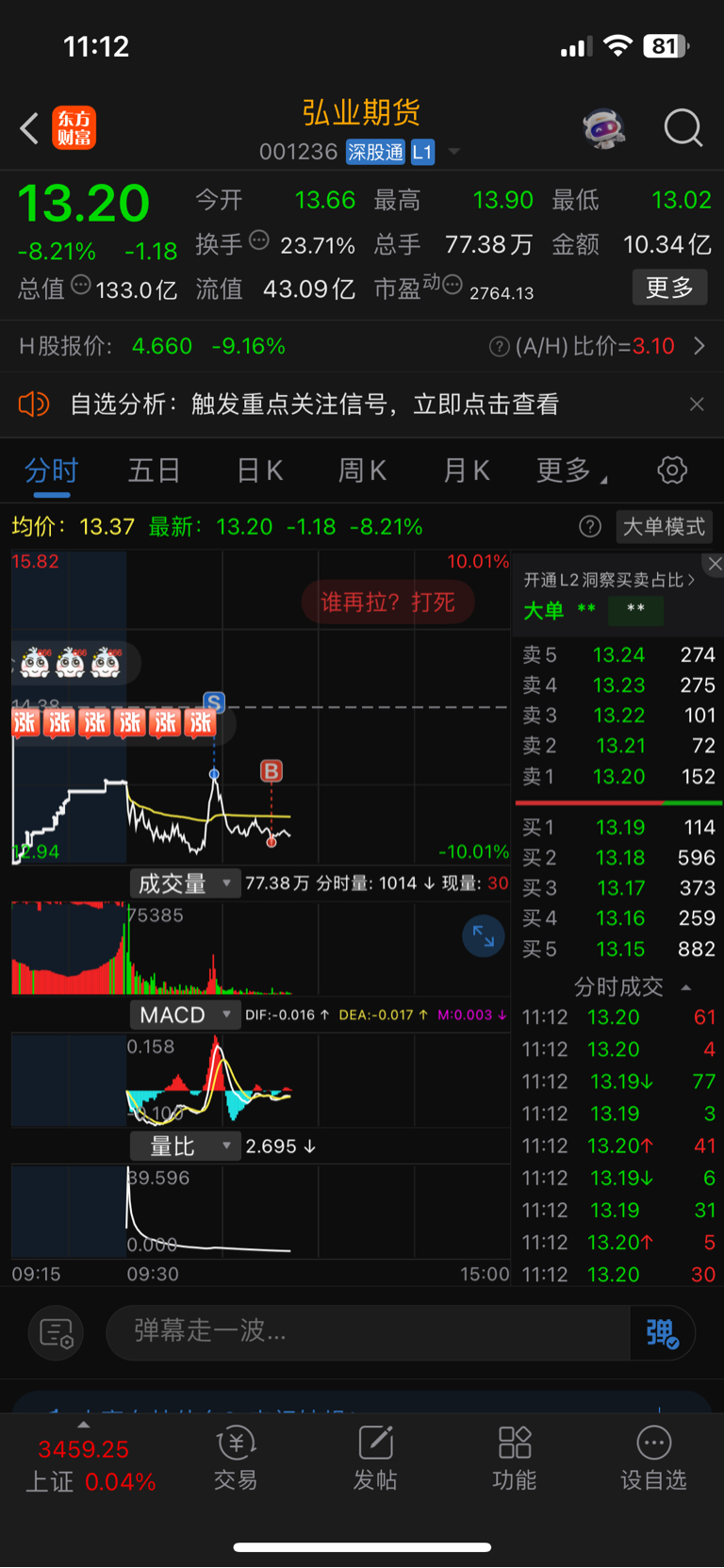Tap the 弘业期货 stock title
The height and width of the screenshot is (1568, 724).
(x=361, y=113)
